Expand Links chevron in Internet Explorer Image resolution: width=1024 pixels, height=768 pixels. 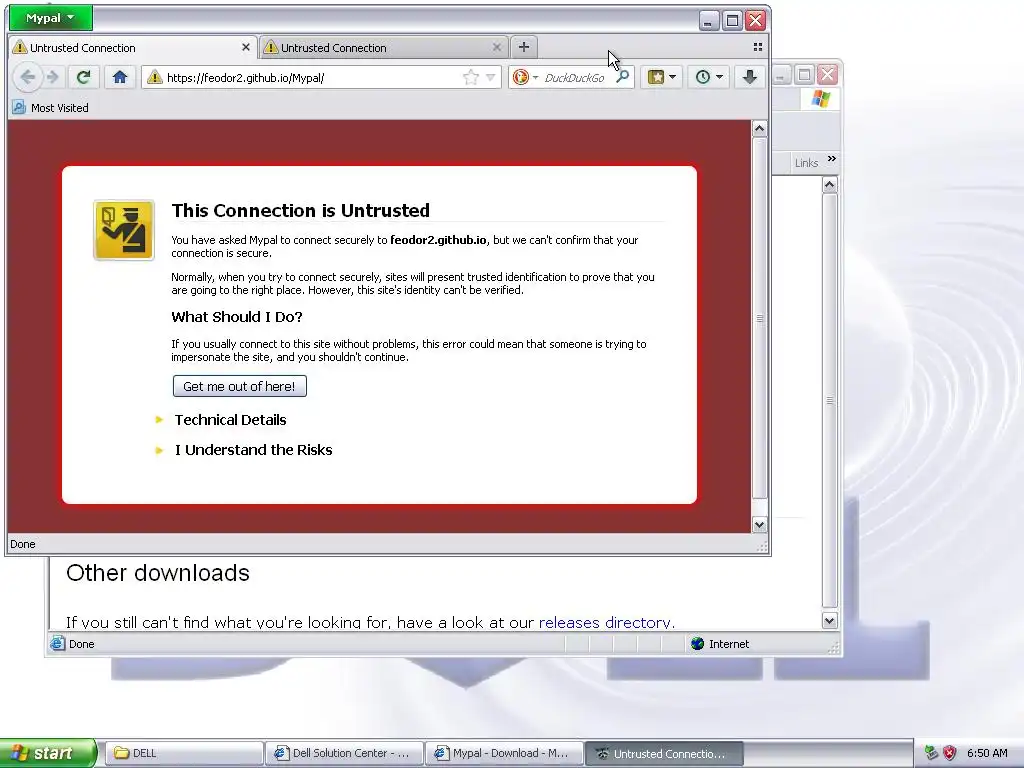831,159
